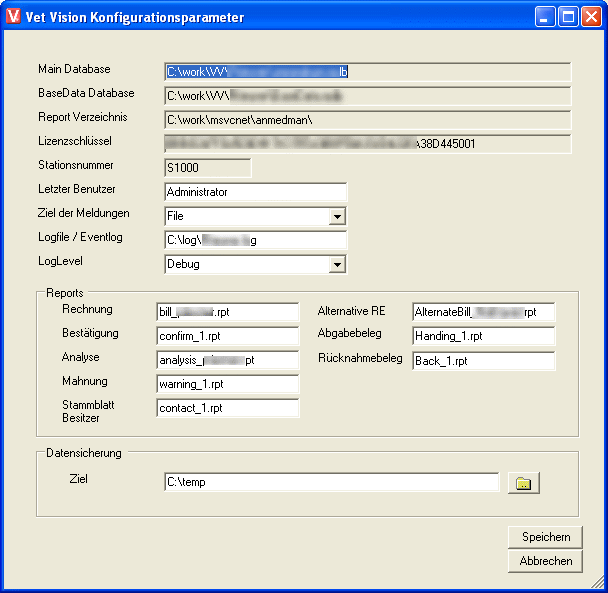Click the Alternative RE label

(351, 311)
